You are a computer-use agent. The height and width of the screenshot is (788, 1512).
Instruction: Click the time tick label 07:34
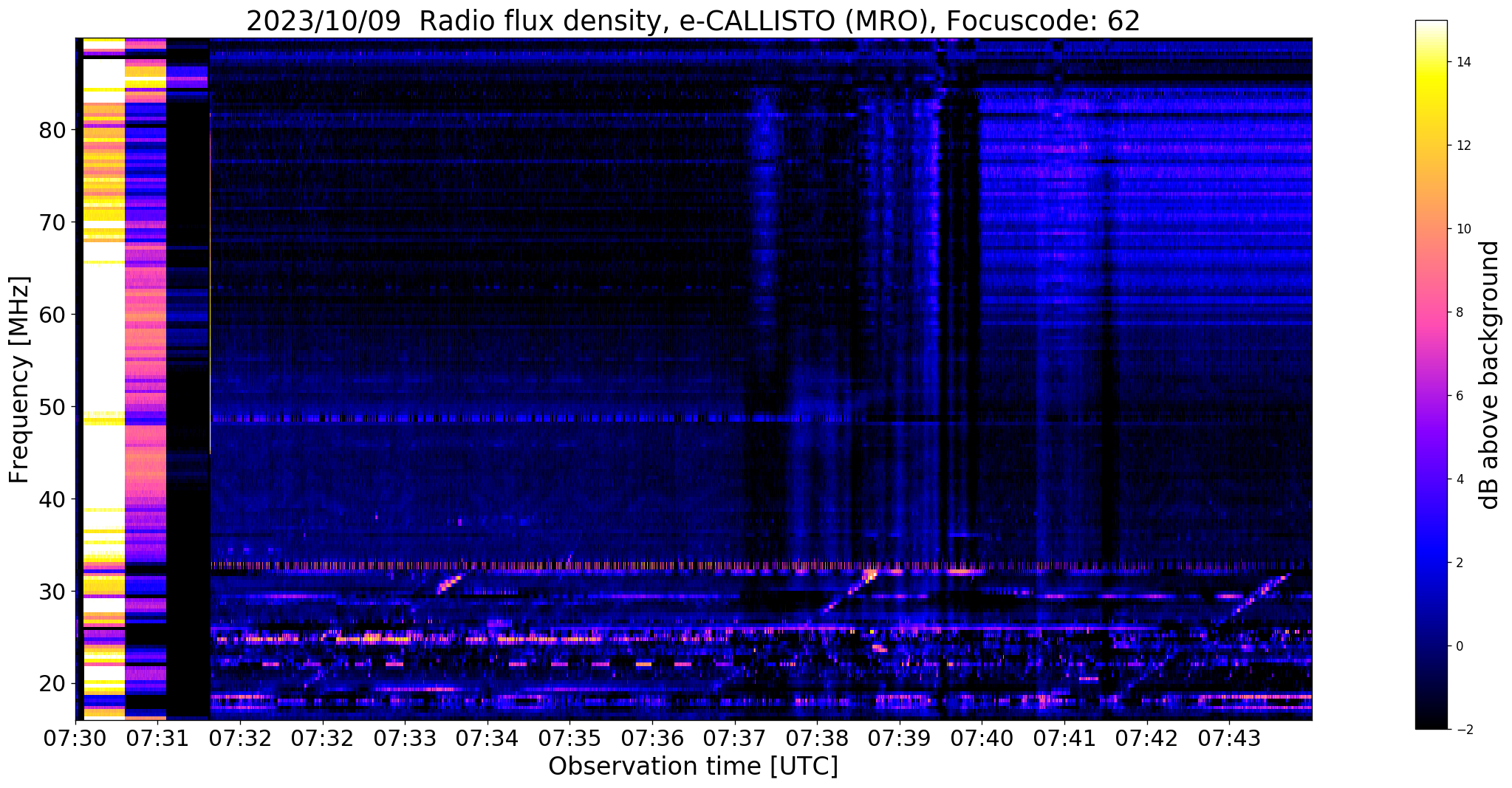[487, 738]
